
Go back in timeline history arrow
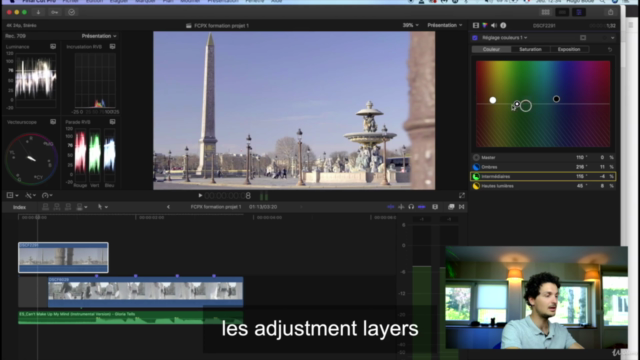point(168,207)
